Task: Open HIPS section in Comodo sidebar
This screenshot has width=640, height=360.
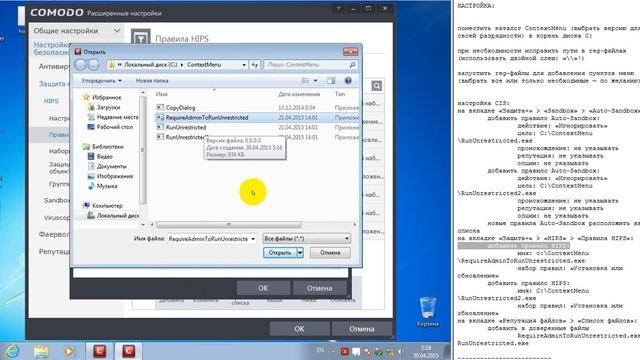Action: click(51, 101)
